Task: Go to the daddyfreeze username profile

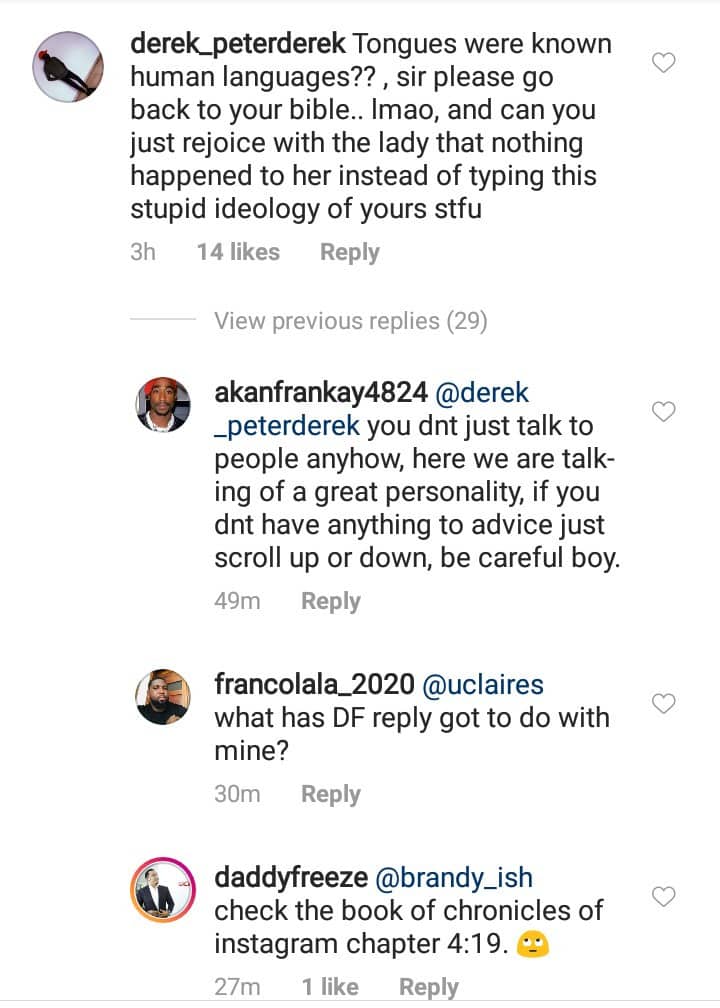Action: tap(289, 879)
